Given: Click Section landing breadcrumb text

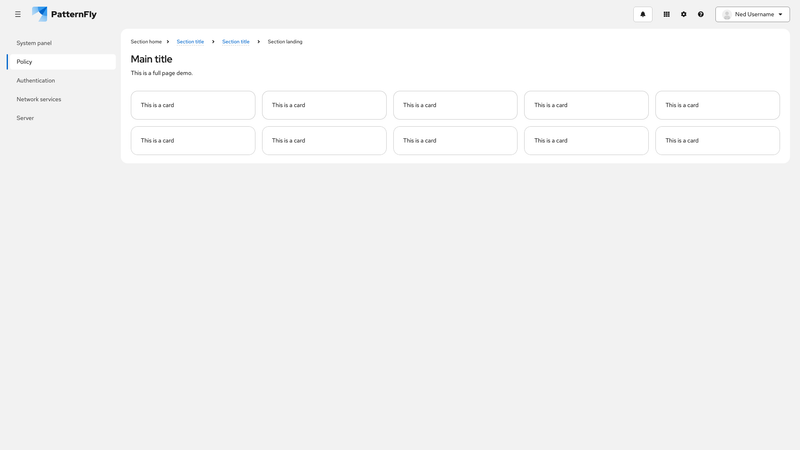Looking at the screenshot, I should tap(285, 42).
